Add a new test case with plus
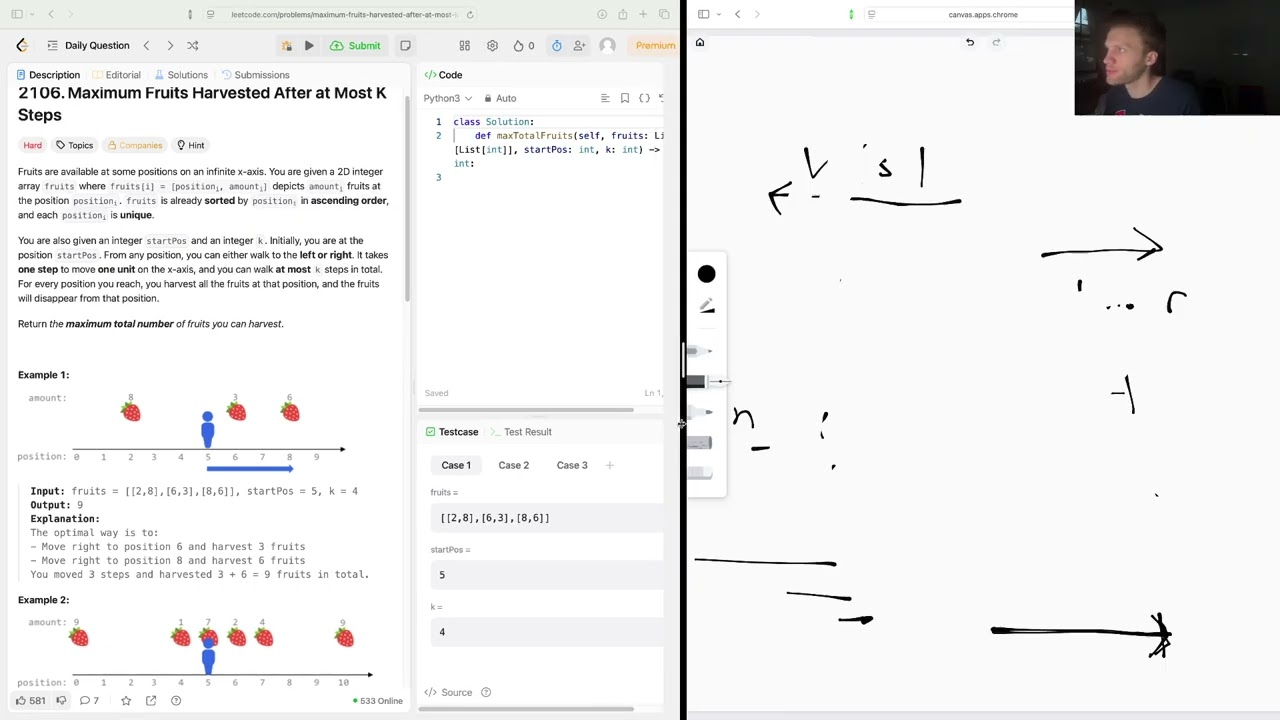The image size is (1280, 720). pos(609,465)
